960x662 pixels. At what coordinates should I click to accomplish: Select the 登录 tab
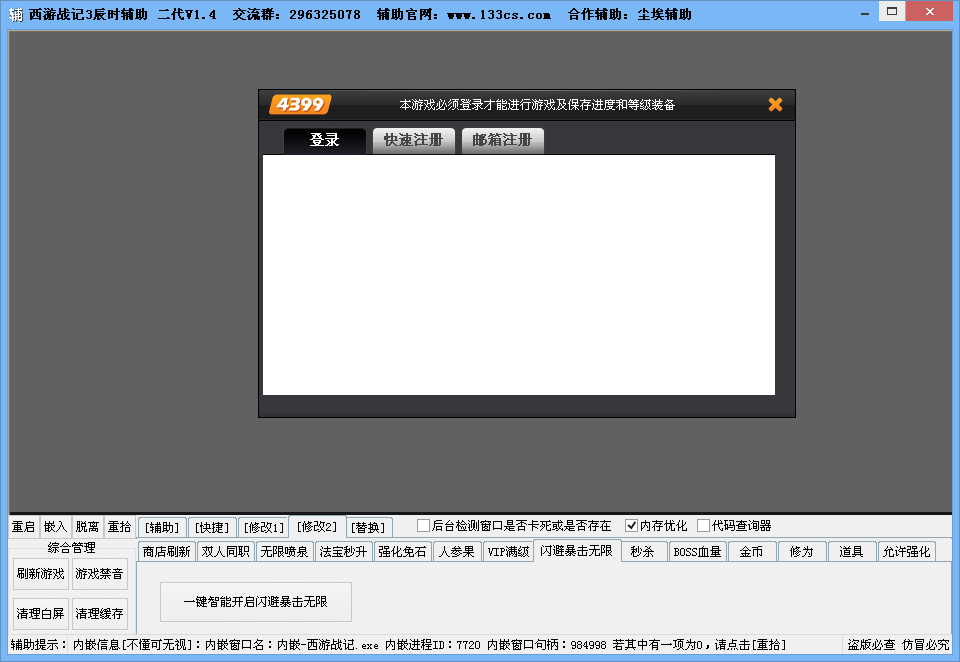pyautogui.click(x=324, y=140)
